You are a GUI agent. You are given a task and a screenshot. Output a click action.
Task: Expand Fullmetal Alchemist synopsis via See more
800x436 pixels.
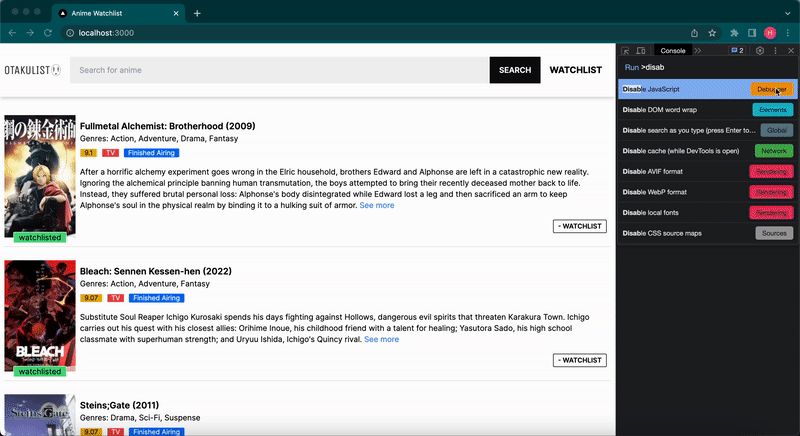377,205
